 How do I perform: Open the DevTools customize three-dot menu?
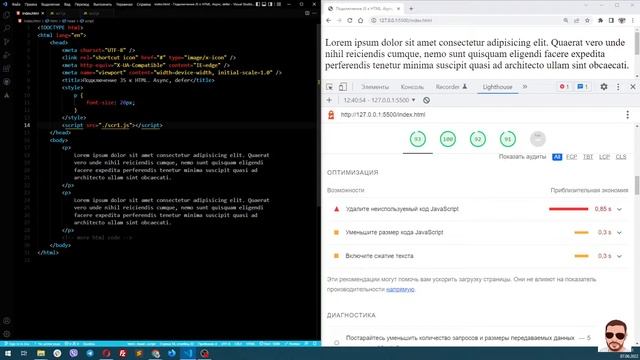(618, 87)
